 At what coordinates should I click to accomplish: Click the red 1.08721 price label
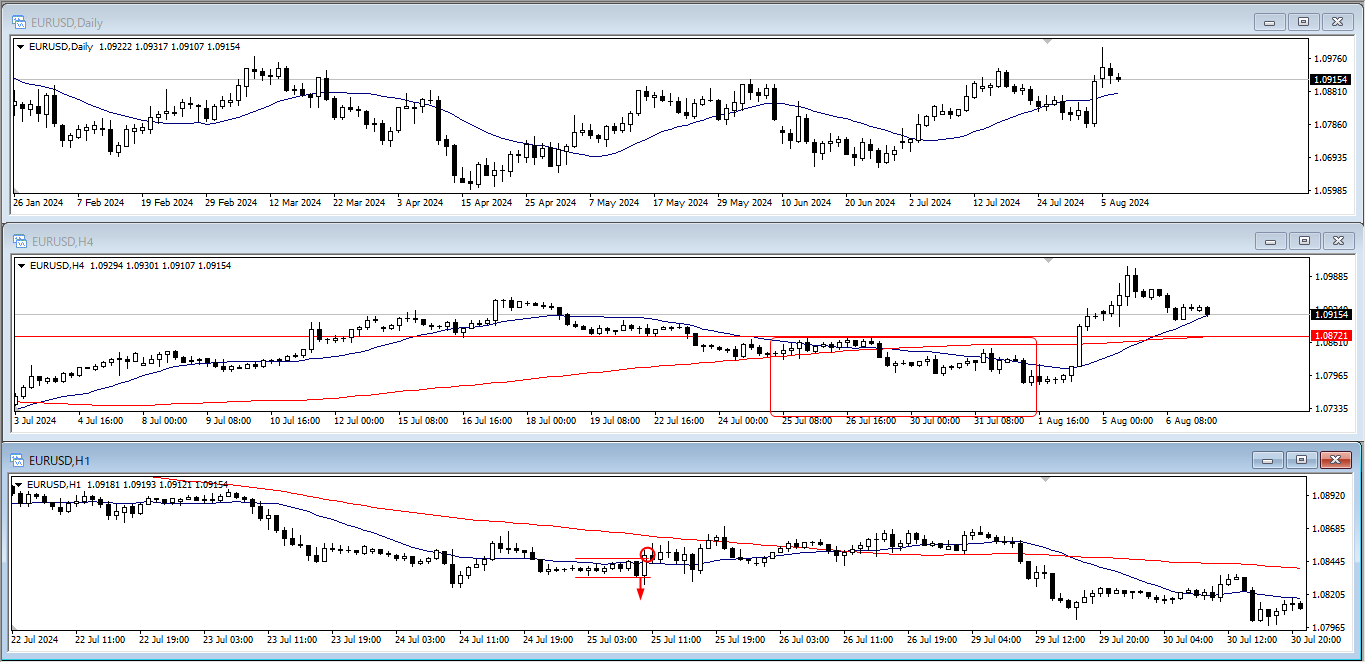click(x=1330, y=336)
